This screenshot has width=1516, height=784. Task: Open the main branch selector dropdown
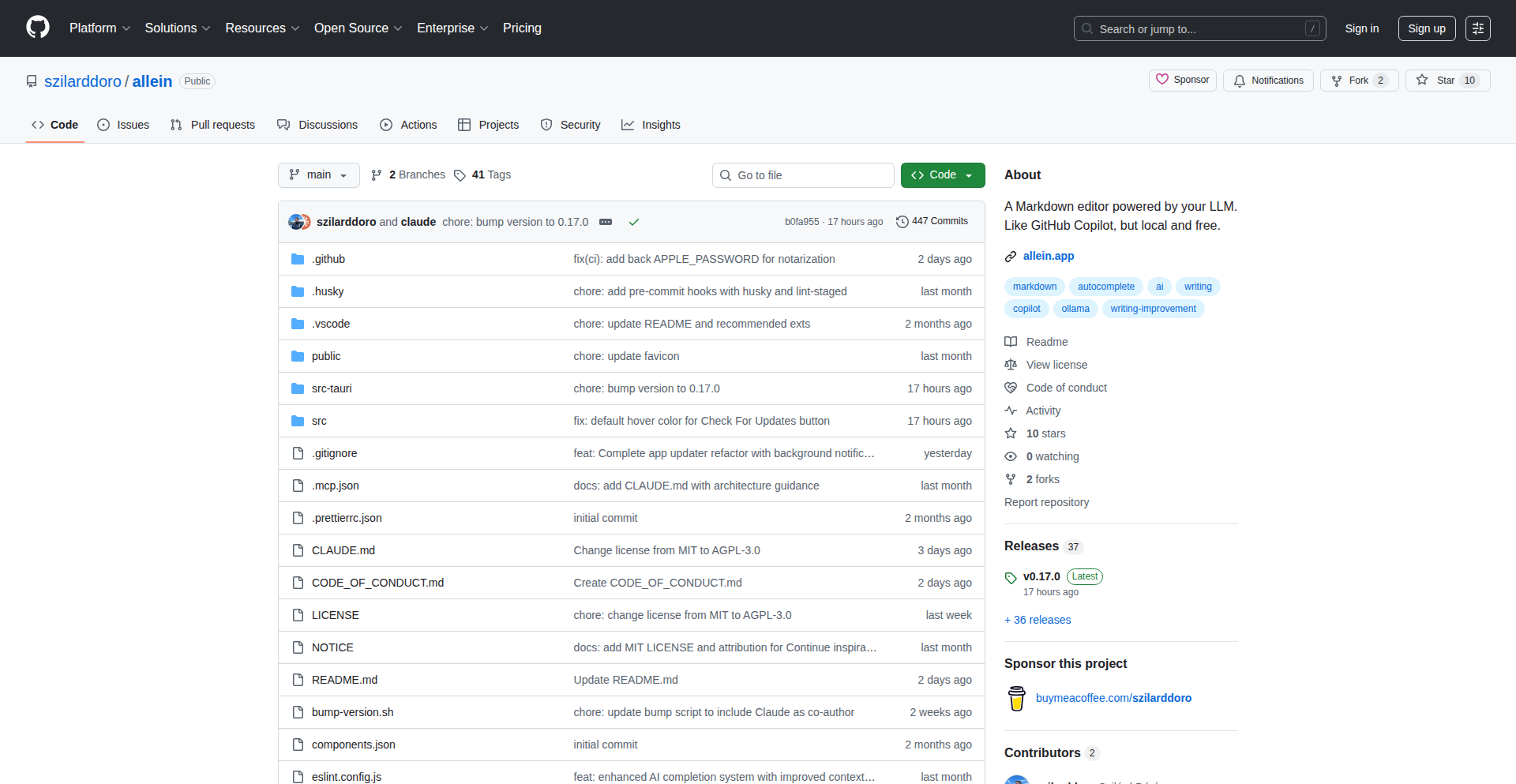[x=318, y=174]
